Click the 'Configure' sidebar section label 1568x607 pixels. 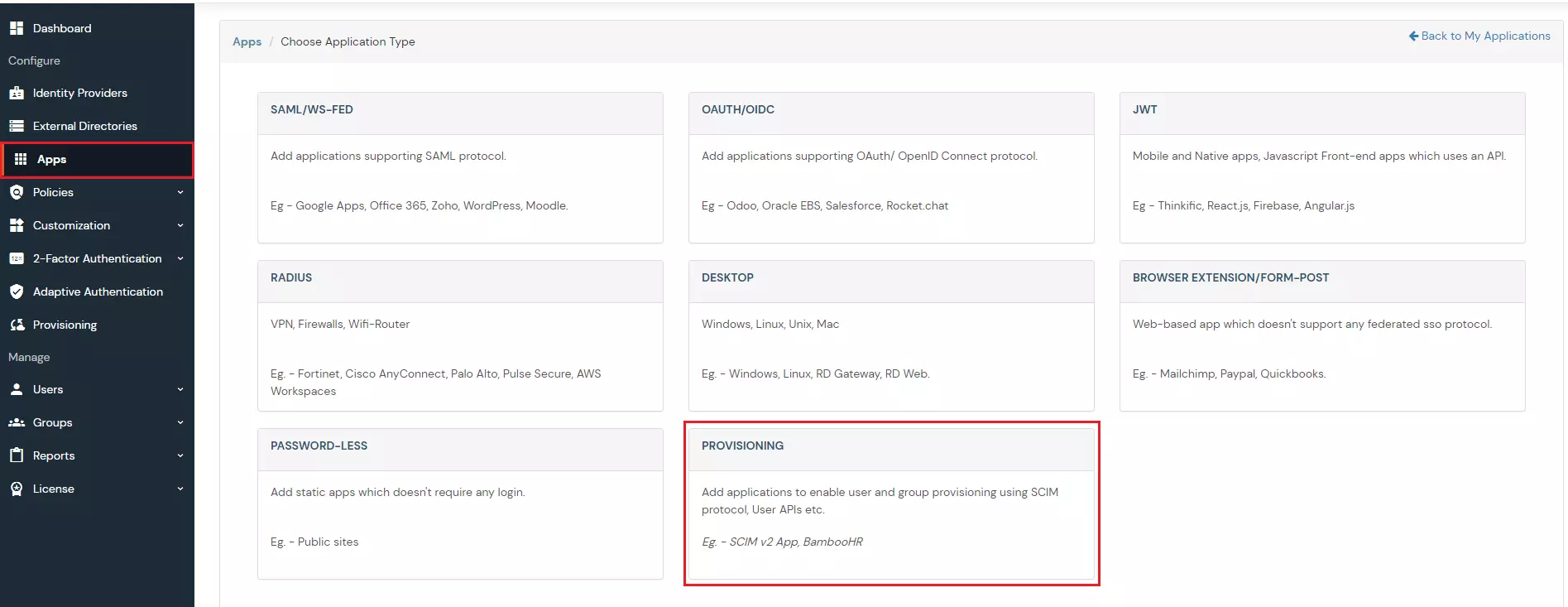pyautogui.click(x=34, y=60)
